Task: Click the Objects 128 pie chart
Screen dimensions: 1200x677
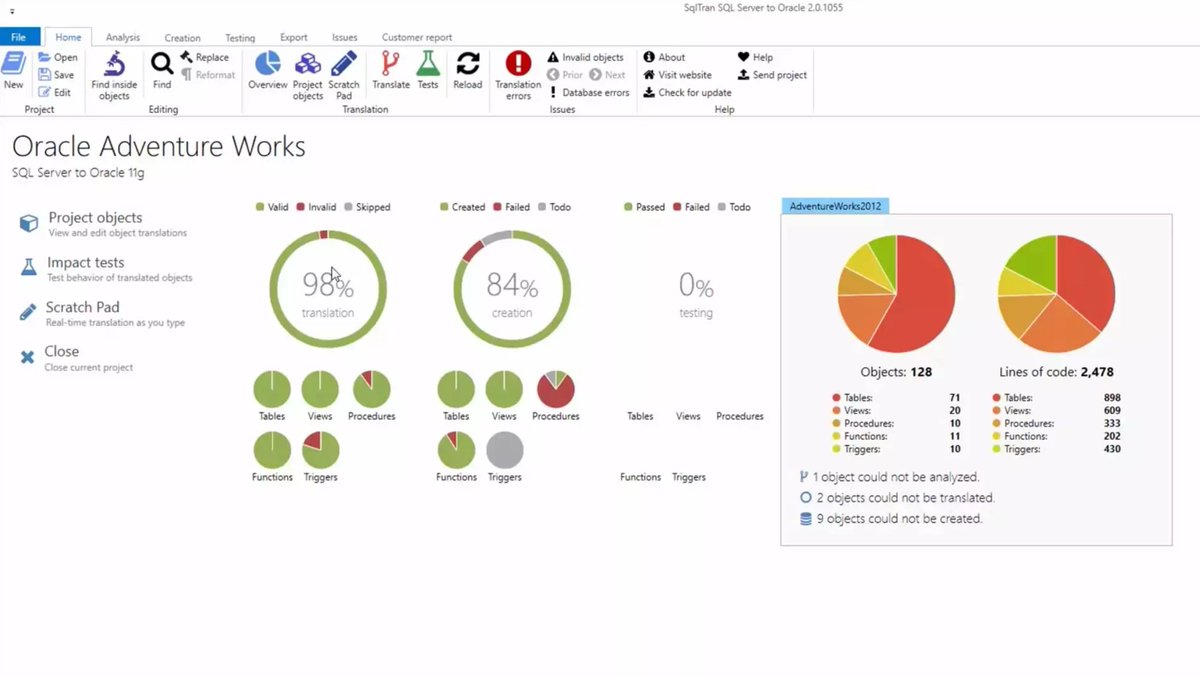Action: click(896, 293)
